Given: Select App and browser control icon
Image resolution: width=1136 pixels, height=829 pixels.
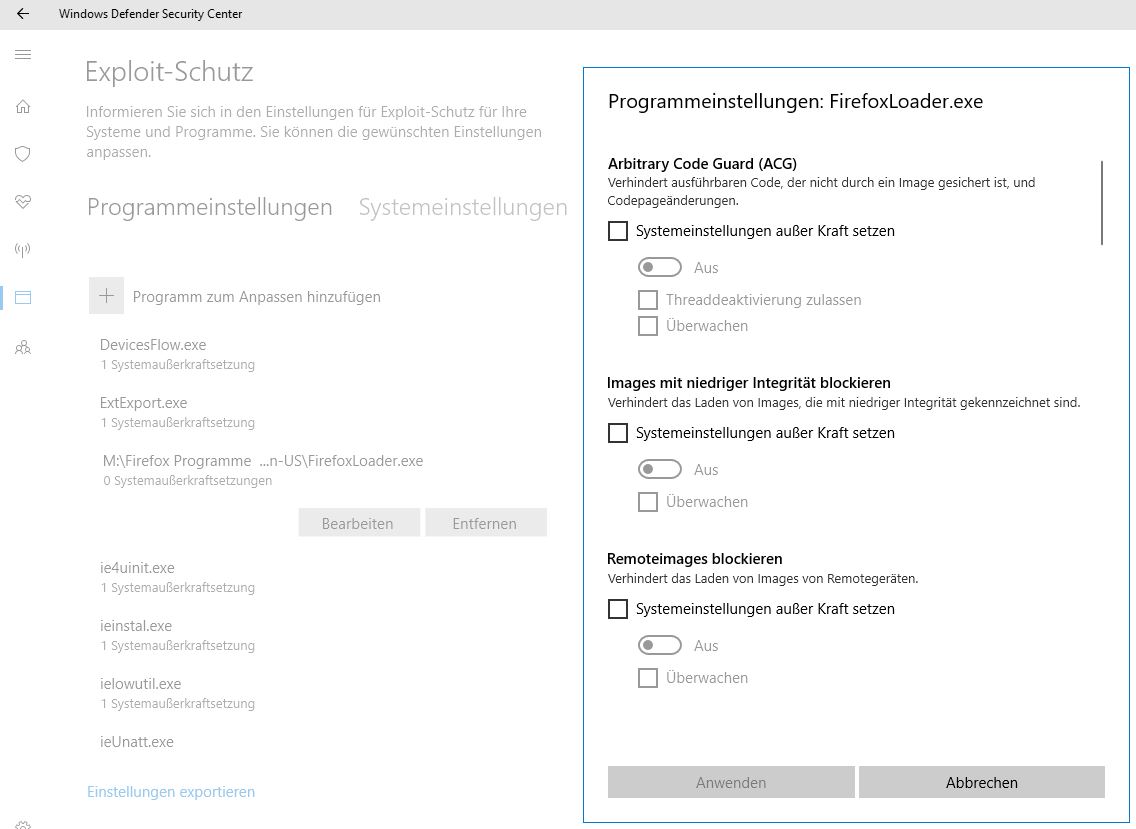Looking at the screenshot, I should [23, 297].
